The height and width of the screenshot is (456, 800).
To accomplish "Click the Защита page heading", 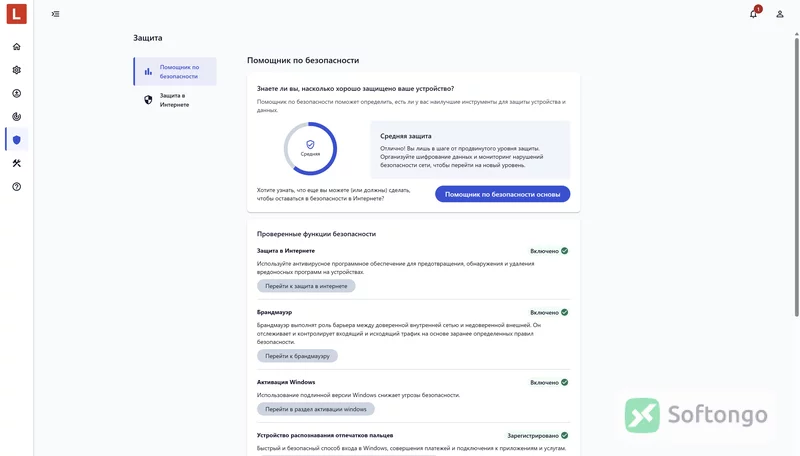I will coord(148,38).
